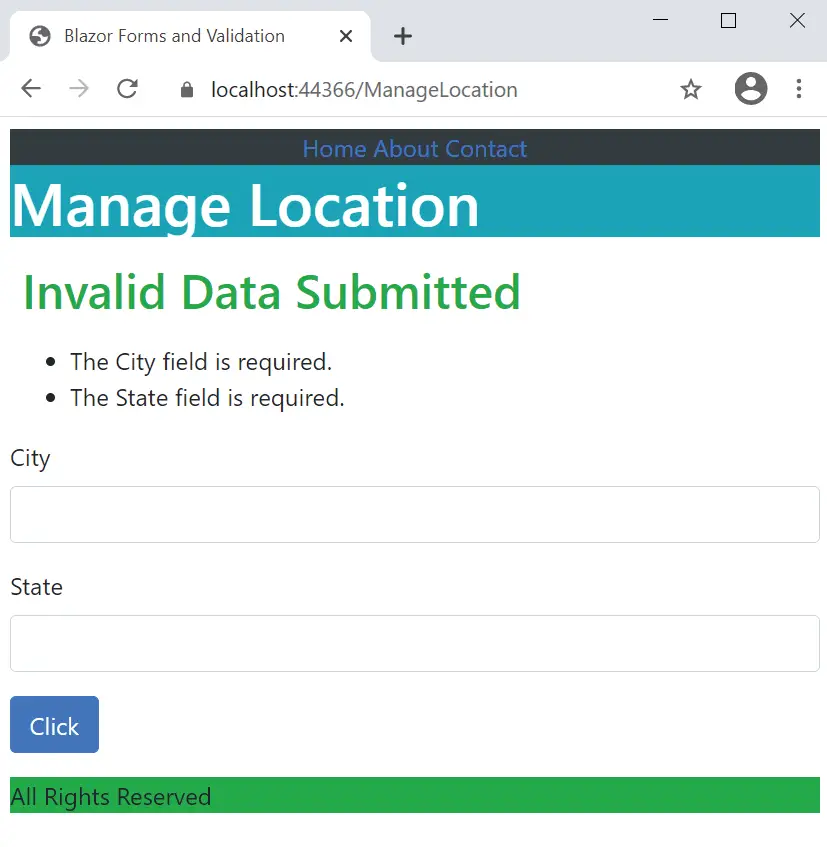Image resolution: width=827 pixels, height=847 pixels.
Task: Open a new browser tab
Action: point(402,35)
